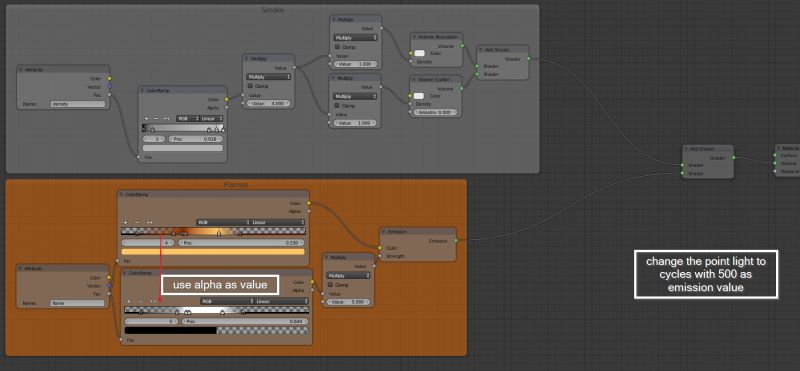Click the Material Output node Volume socket
The width and height of the screenshot is (800, 371).
pyautogui.click(x=775, y=163)
